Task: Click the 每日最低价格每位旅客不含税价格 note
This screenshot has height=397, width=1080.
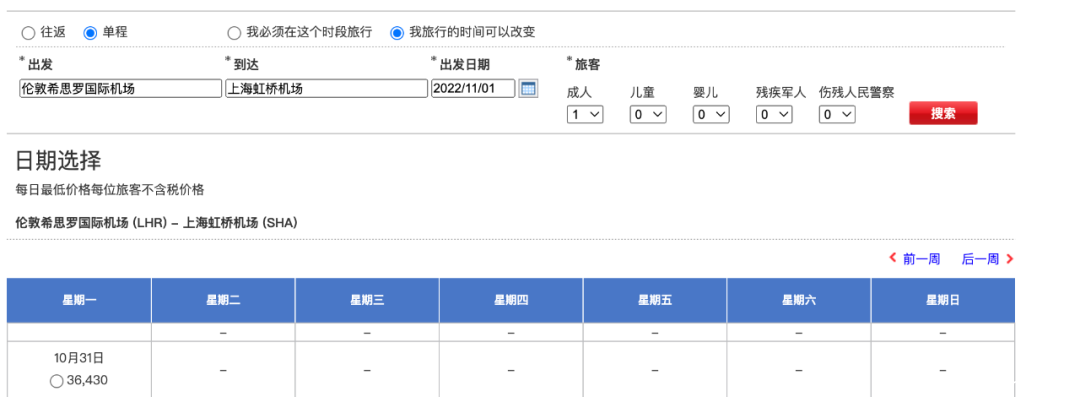Action: 110,190
